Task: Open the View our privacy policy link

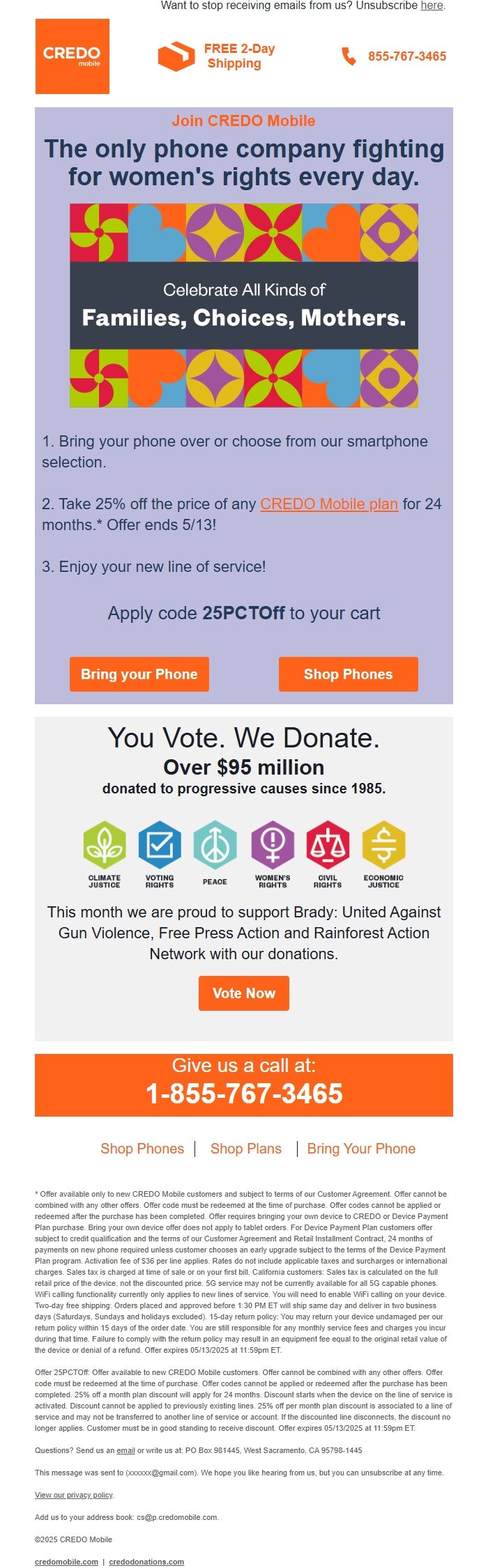Action: (74, 1495)
